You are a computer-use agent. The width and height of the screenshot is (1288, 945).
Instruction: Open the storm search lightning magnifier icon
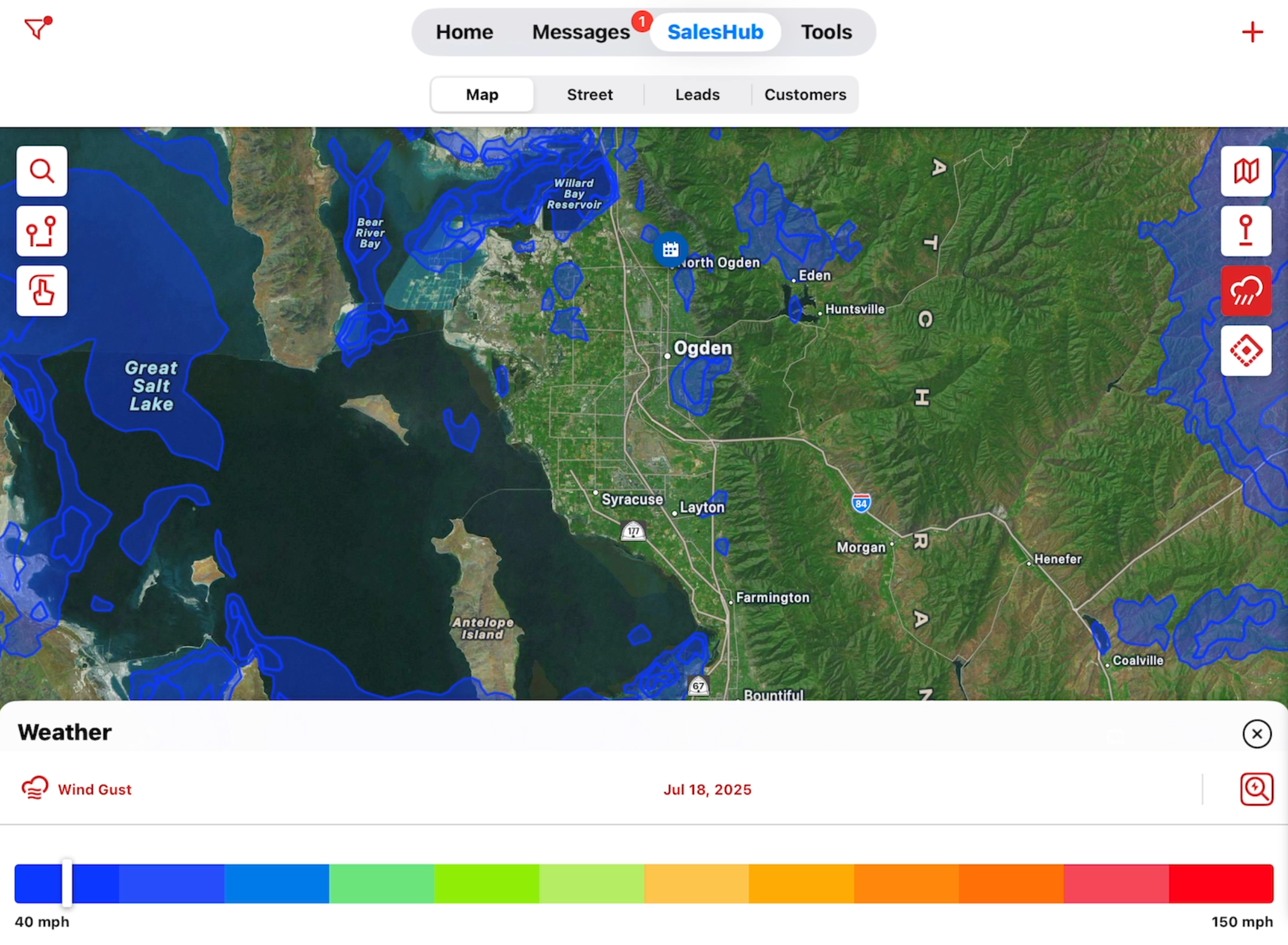[1256, 789]
